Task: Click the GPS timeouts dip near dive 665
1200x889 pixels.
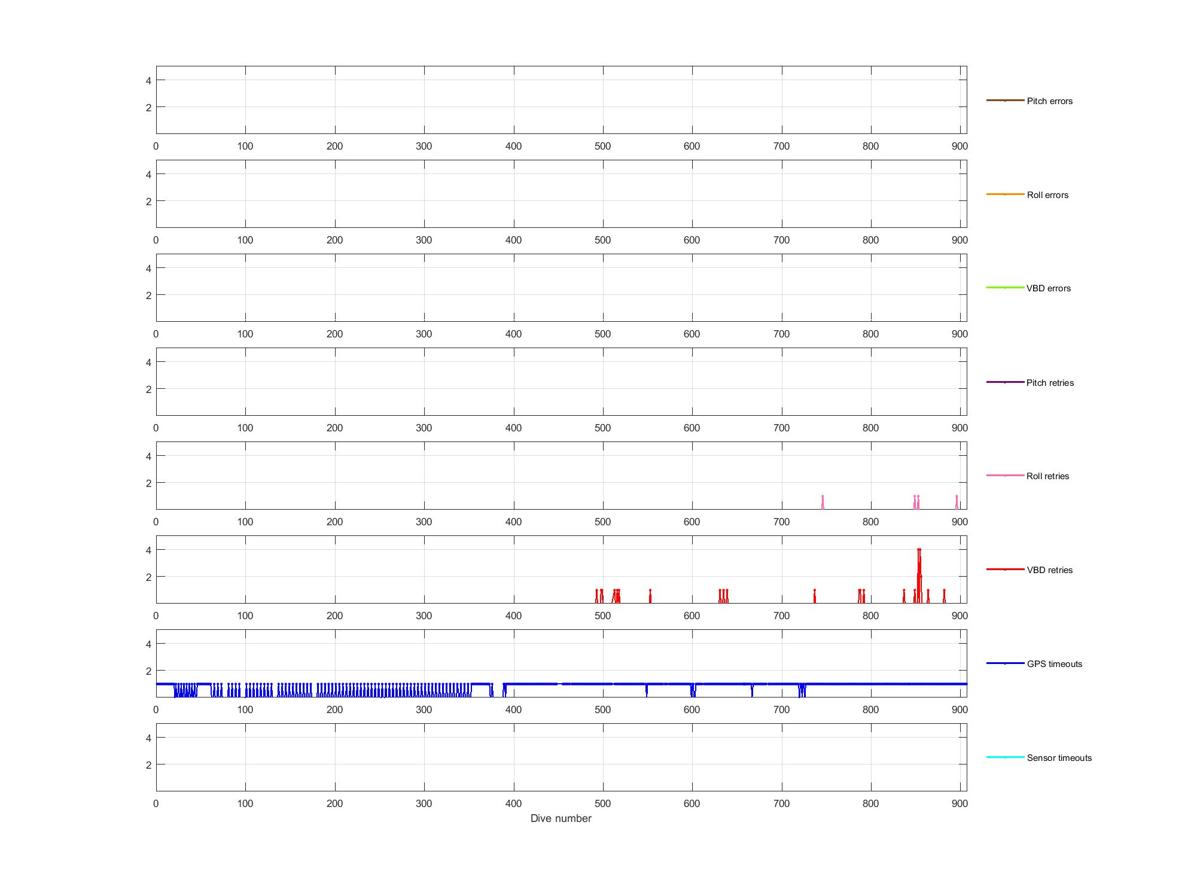Action: [752, 690]
